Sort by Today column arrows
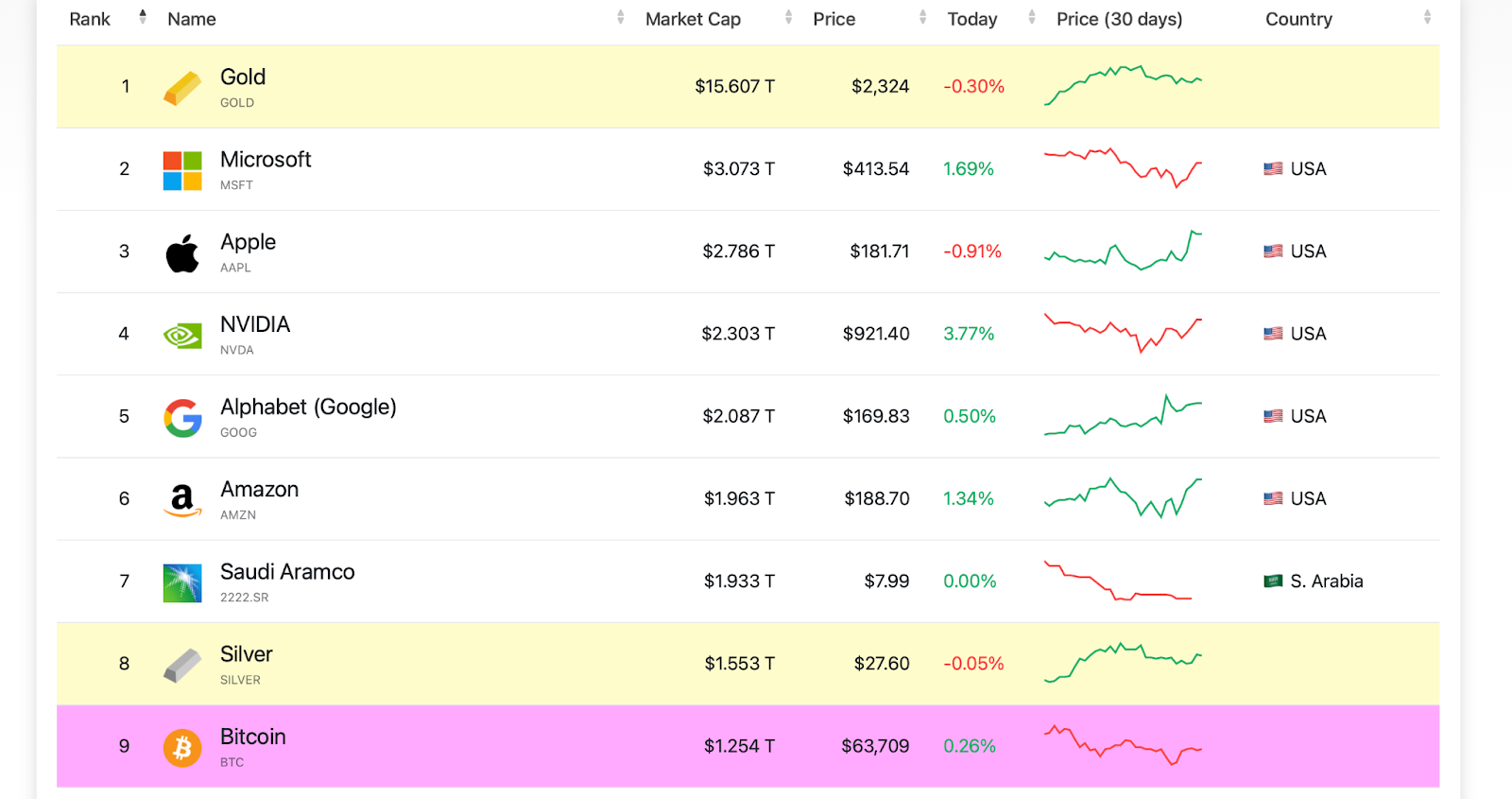 [x=1031, y=17]
